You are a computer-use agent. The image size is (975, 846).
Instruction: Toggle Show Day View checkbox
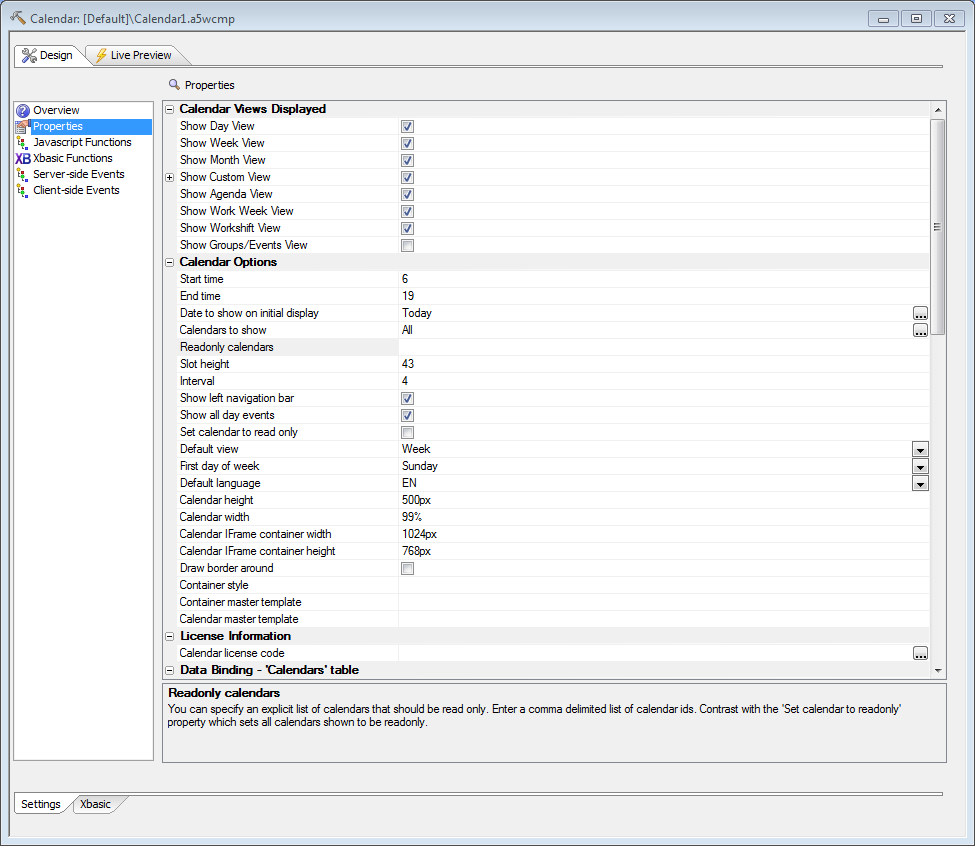(x=407, y=126)
